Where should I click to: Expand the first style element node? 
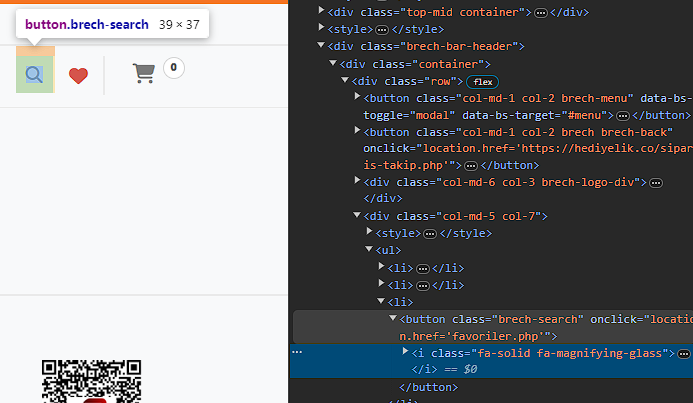coord(321,28)
